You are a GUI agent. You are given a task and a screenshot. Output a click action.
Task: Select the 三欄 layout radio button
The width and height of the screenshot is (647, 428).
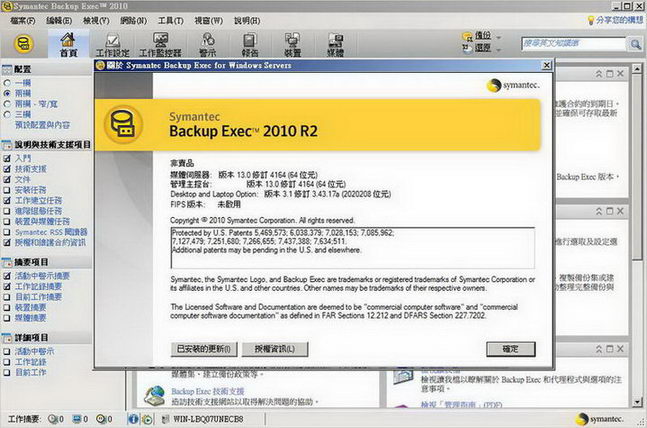coord(7,114)
